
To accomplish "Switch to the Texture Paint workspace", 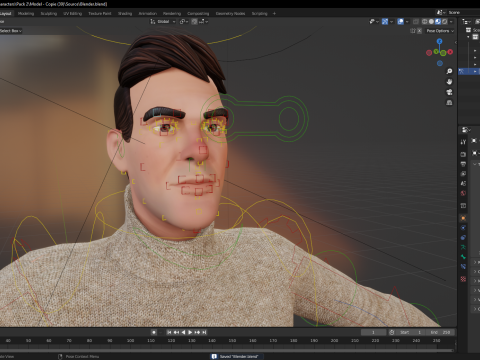I will click(x=100, y=14).
